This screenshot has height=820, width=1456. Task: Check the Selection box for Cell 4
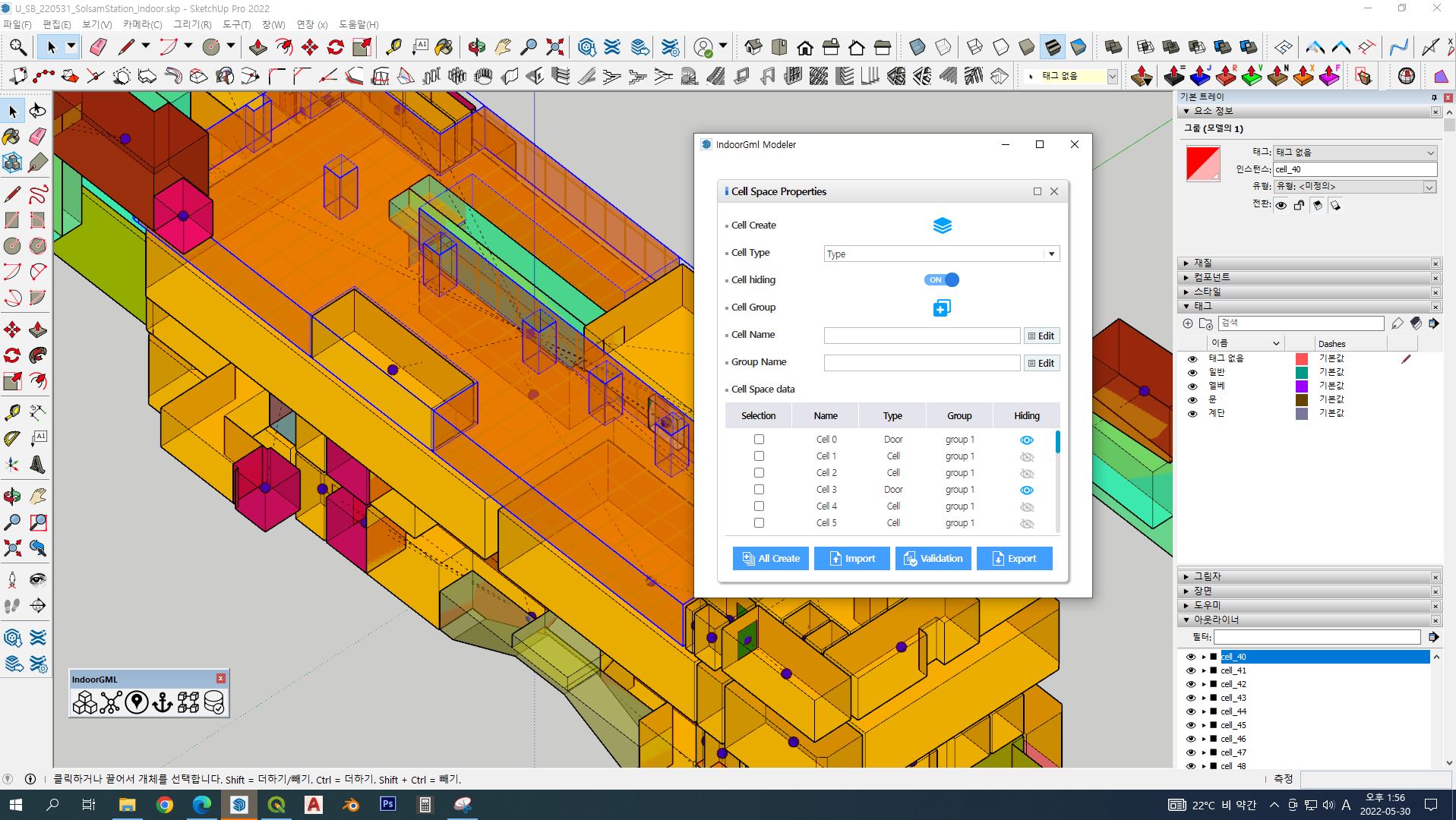(x=759, y=506)
